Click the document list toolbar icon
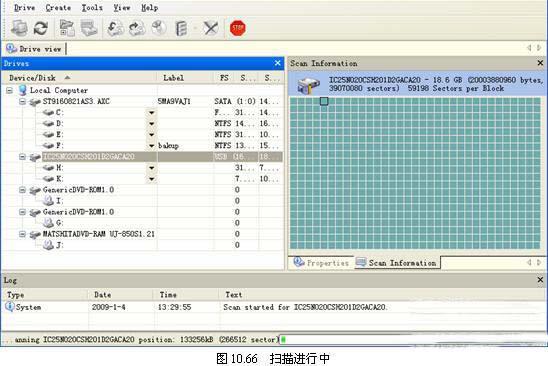The image size is (548, 366). point(181,28)
